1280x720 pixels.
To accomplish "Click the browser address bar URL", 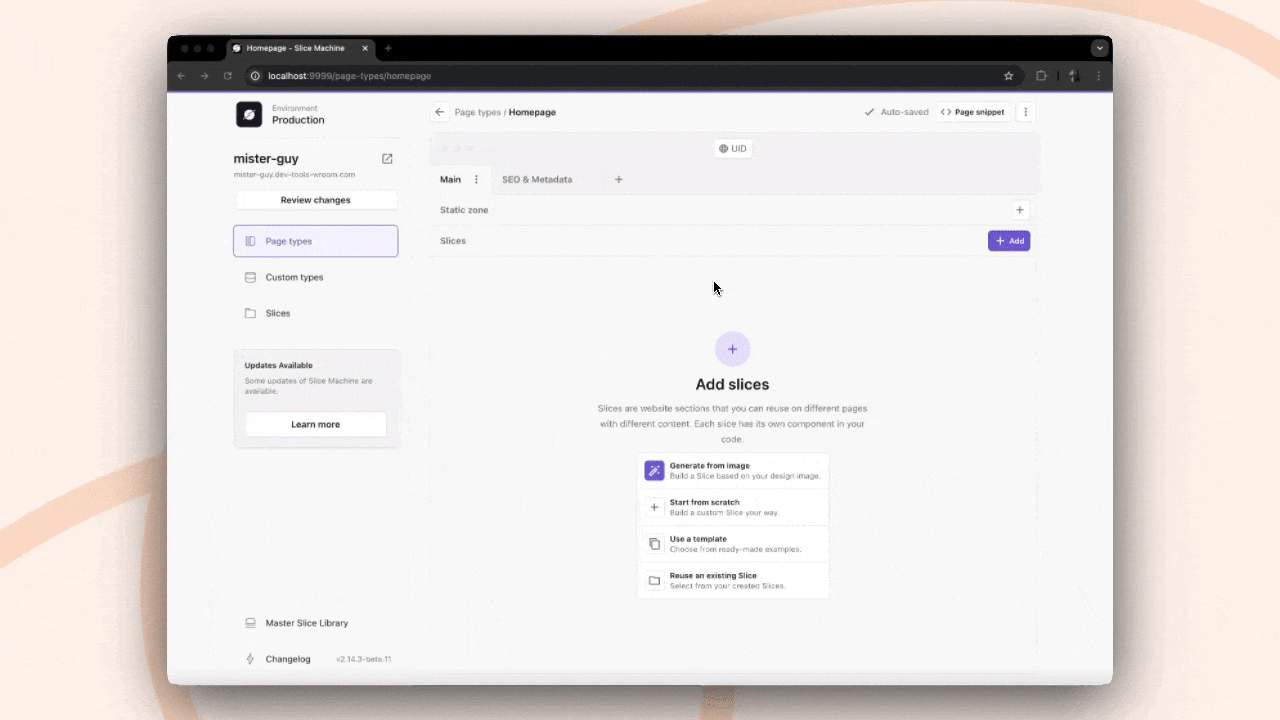I will [x=349, y=76].
